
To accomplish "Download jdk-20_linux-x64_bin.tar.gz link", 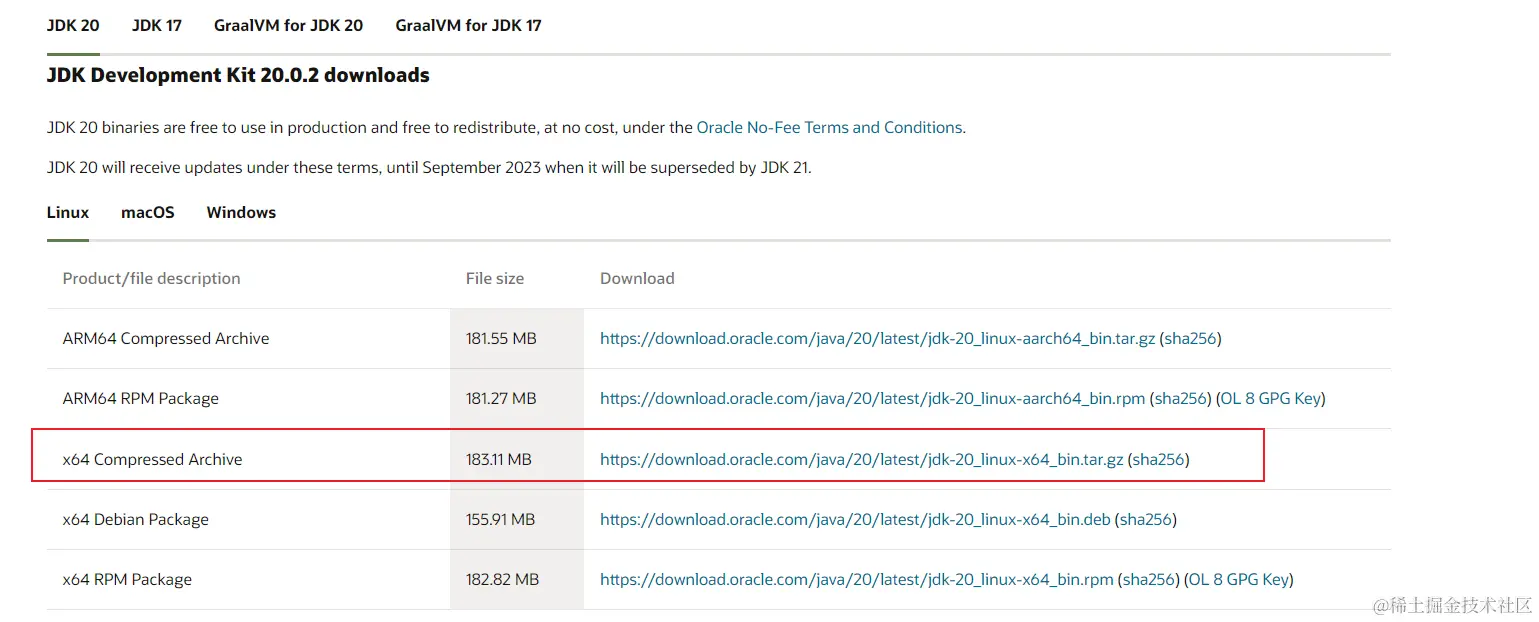I will [x=861, y=459].
